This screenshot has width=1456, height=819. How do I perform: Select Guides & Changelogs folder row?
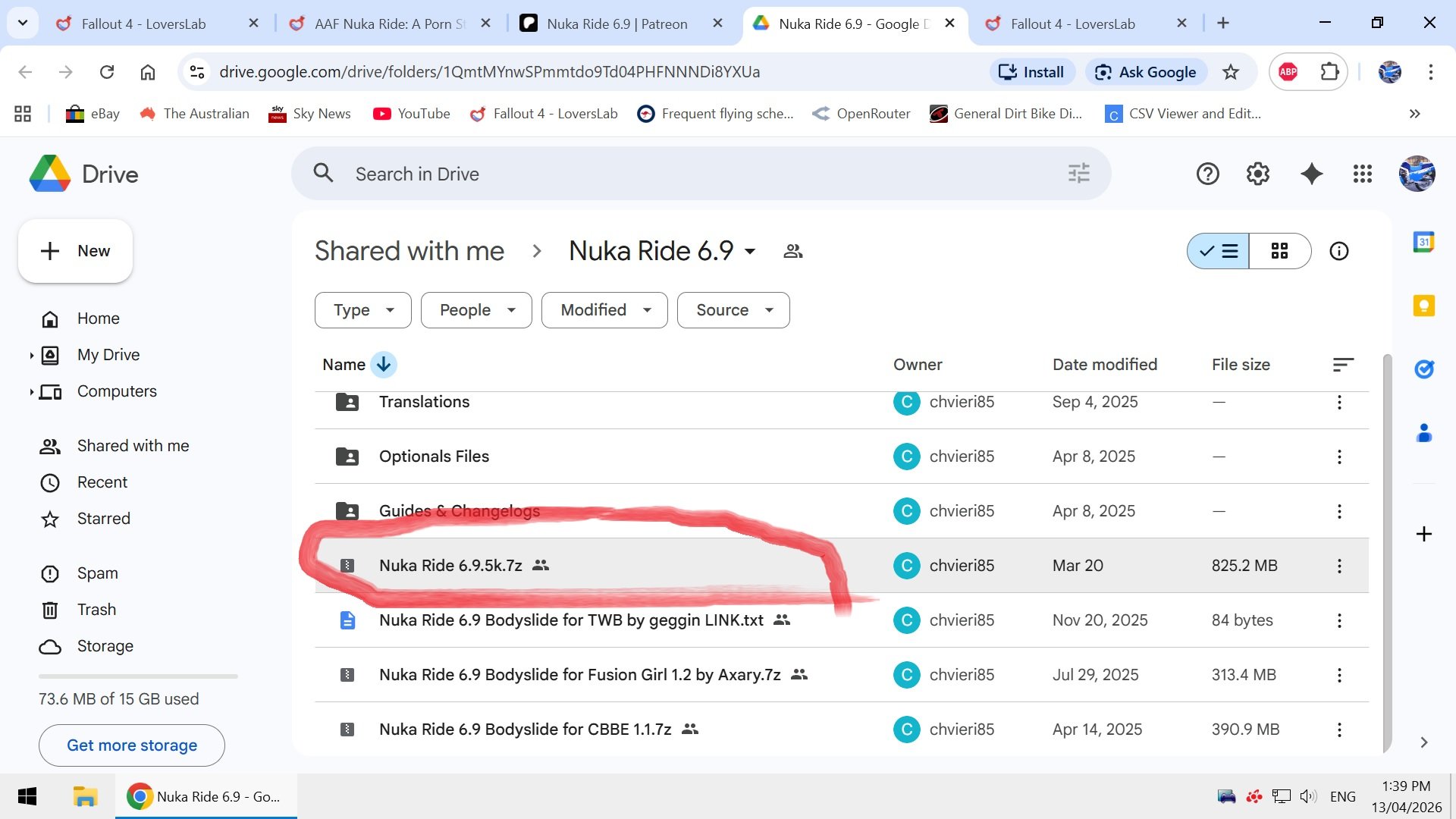click(x=842, y=511)
